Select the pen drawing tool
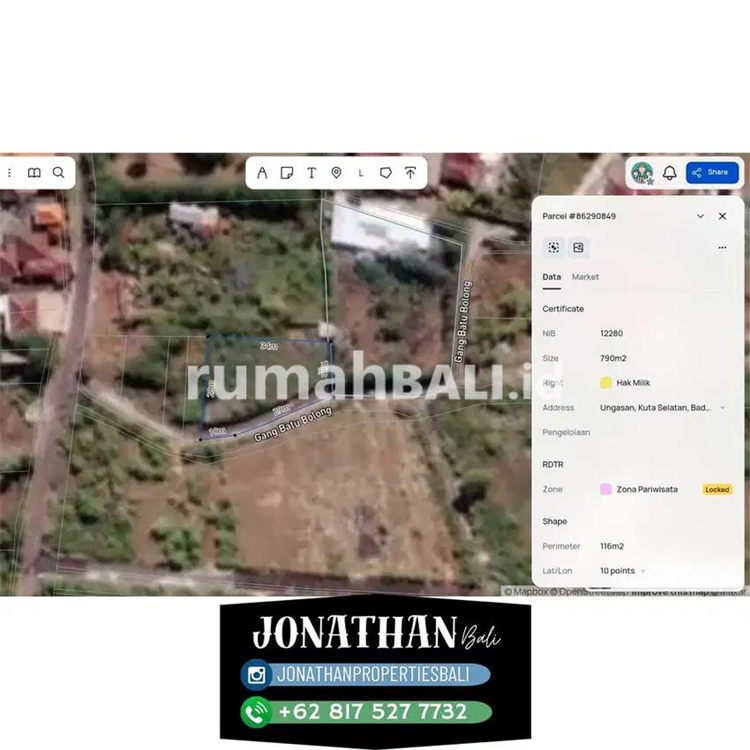750x750 pixels. click(x=262, y=173)
